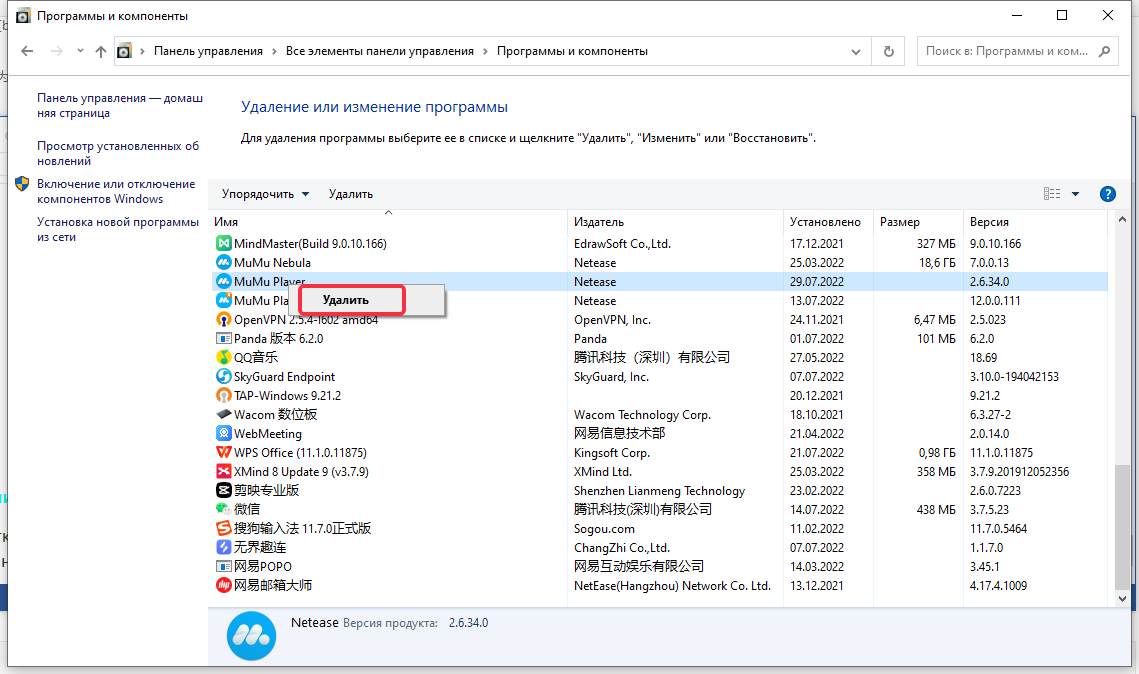This screenshot has height=674, width=1139.
Task: Click the MuMu Nebula program icon
Action: click(224, 262)
